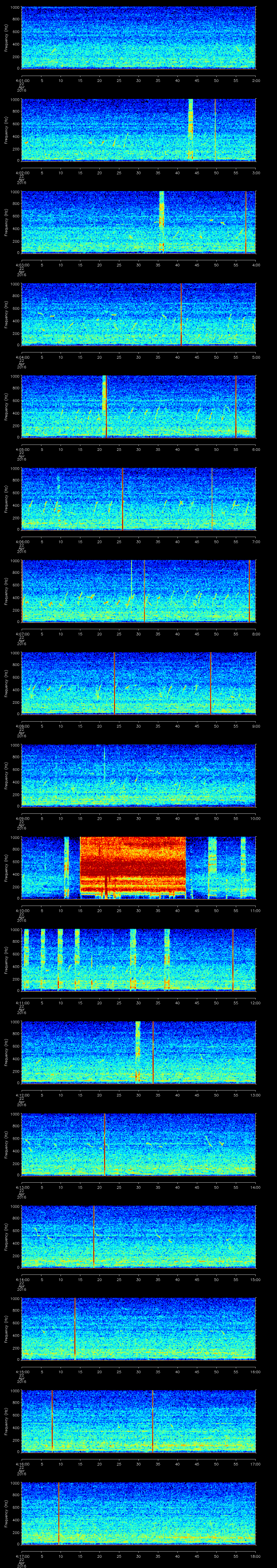Screen dimensions: 277x1568
Task: Click the red vertical line near 41 s in the 4:04:00 panel
Action: click(182, 314)
